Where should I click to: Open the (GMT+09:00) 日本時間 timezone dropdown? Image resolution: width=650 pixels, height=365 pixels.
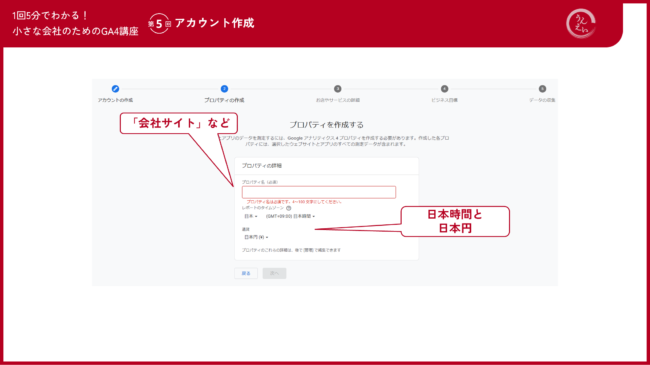click(x=290, y=217)
